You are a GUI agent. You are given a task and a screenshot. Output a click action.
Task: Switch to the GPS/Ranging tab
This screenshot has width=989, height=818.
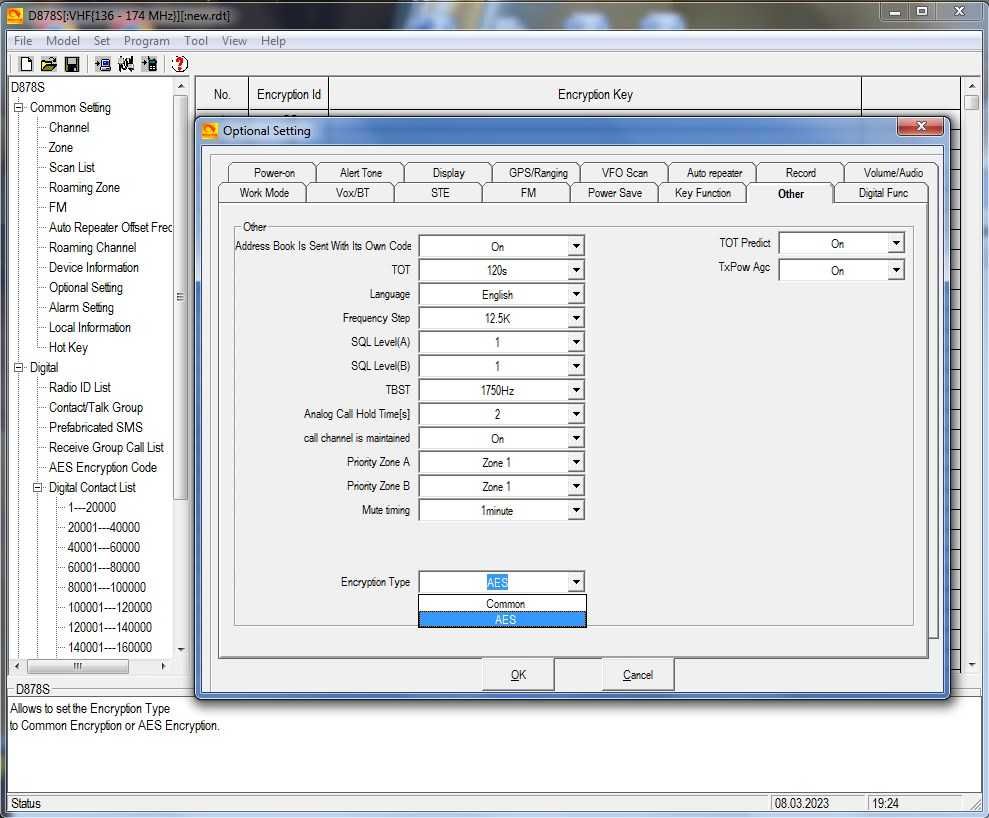537,172
